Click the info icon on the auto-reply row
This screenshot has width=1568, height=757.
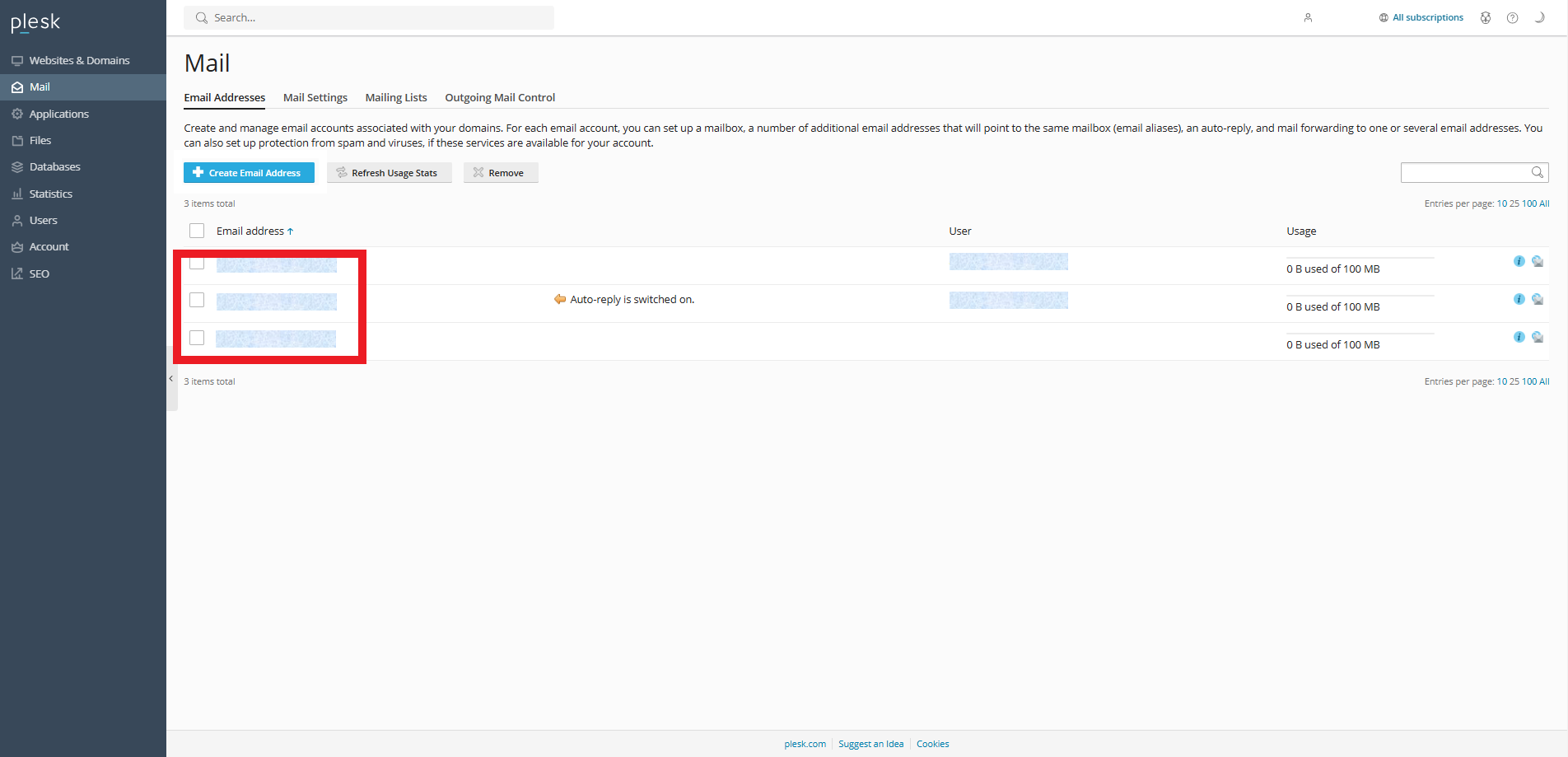tap(1519, 299)
